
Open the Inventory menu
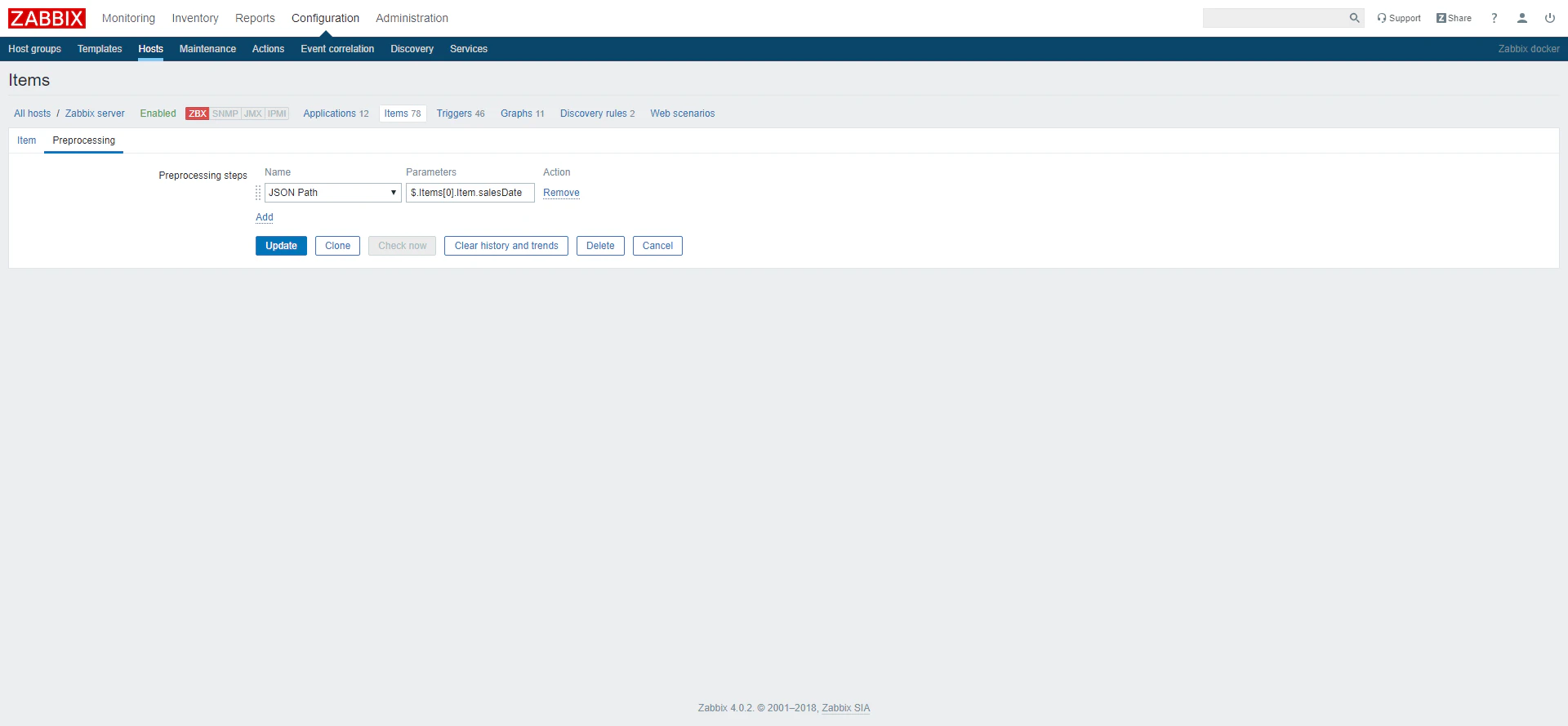click(195, 18)
